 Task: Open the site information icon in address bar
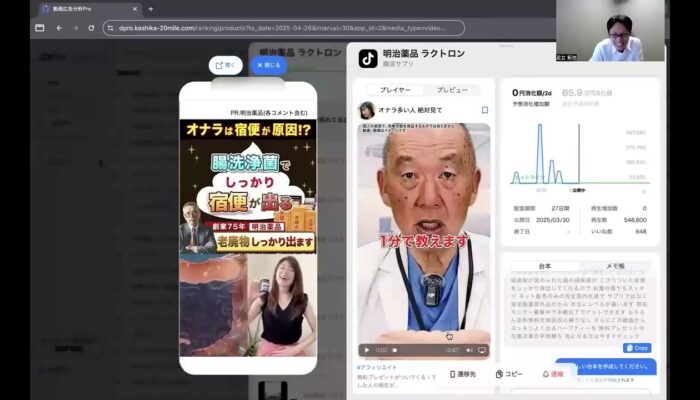point(111,28)
